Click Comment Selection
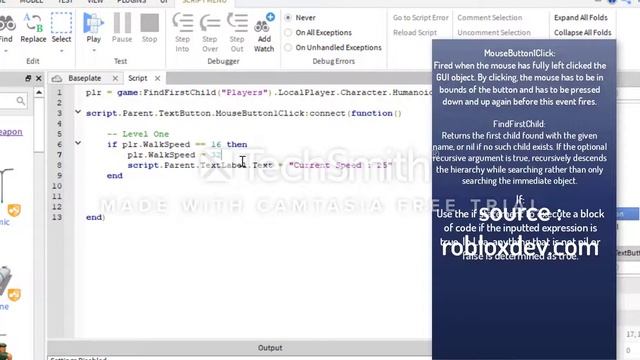Screen dimensions: 640x360 pyautogui.click(x=489, y=18)
